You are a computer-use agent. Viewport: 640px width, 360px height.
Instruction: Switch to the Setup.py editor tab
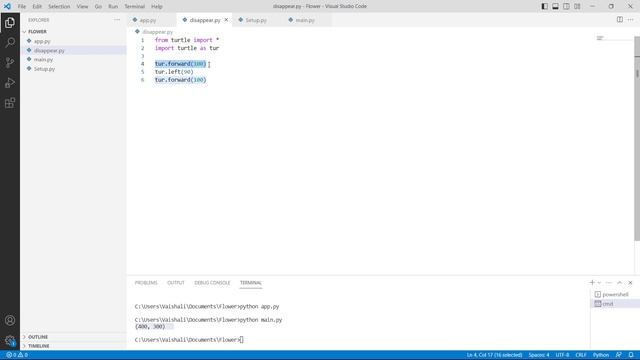(x=257, y=20)
